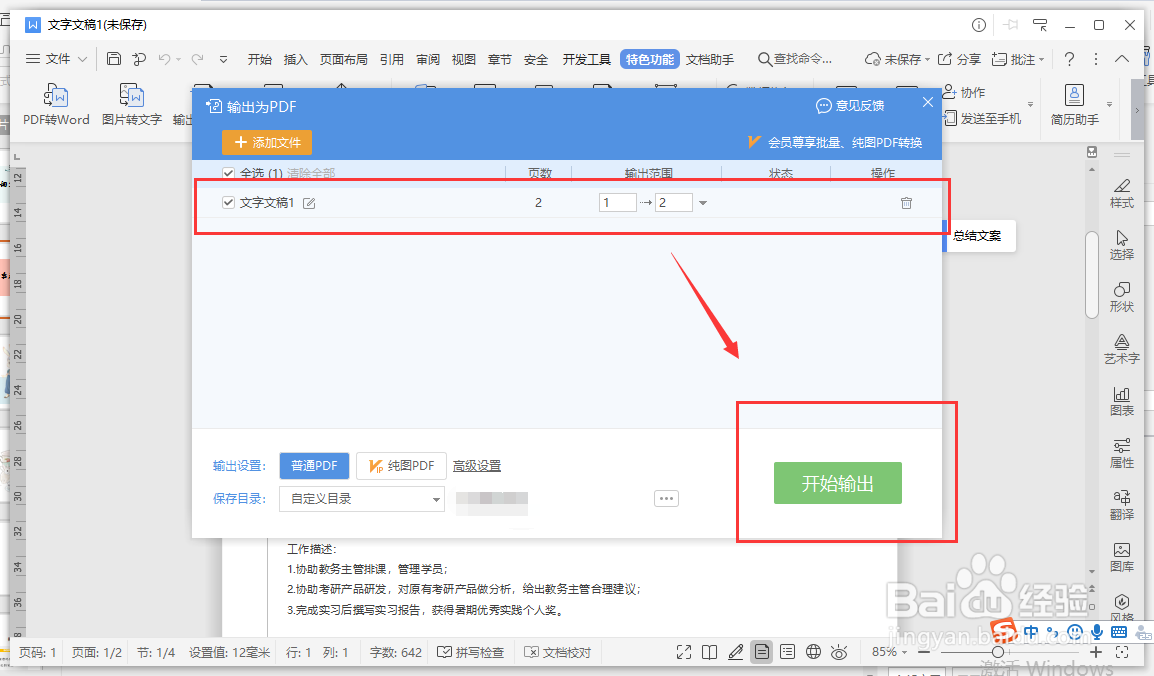The image size is (1154, 676).
Task: Click the 查找命令 search box
Action: 796,59
